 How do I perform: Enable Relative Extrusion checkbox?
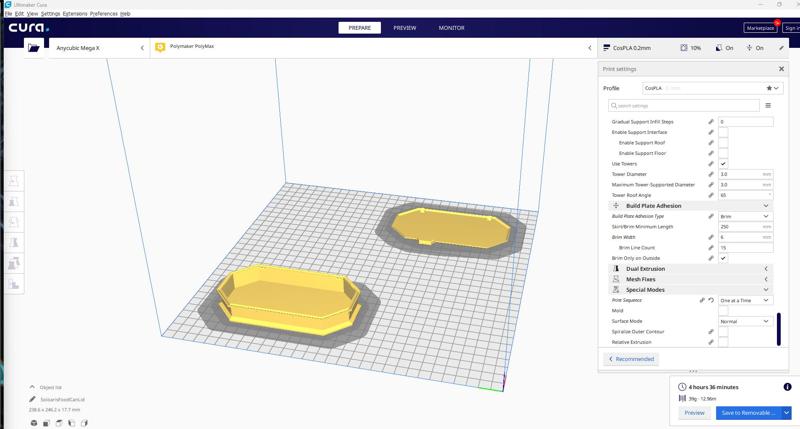pyautogui.click(x=723, y=342)
